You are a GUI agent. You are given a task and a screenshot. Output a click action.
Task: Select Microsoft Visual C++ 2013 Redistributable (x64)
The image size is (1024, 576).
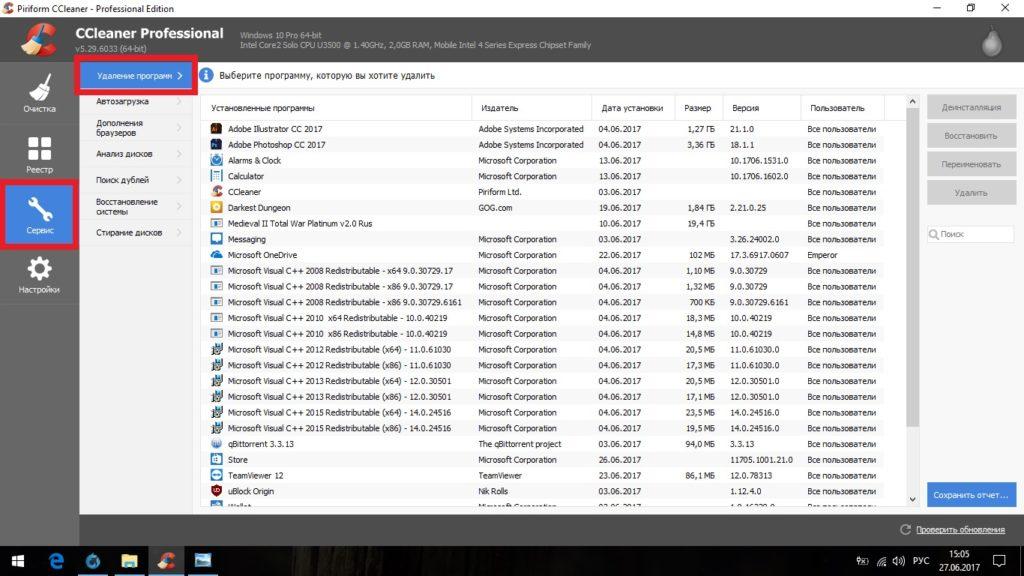point(542,381)
